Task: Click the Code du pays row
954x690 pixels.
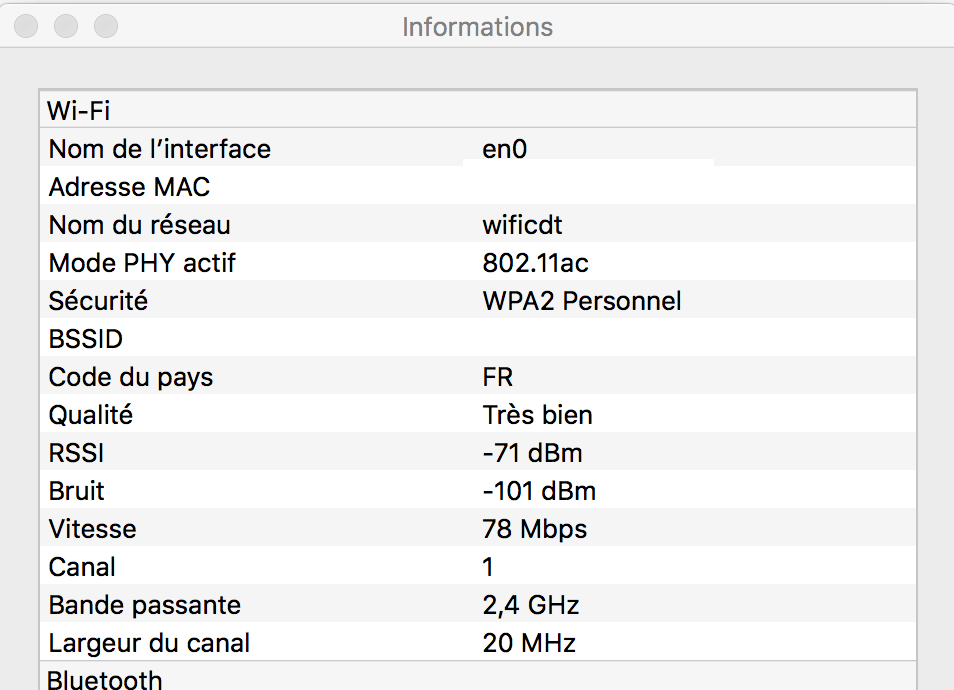Action: coord(478,377)
